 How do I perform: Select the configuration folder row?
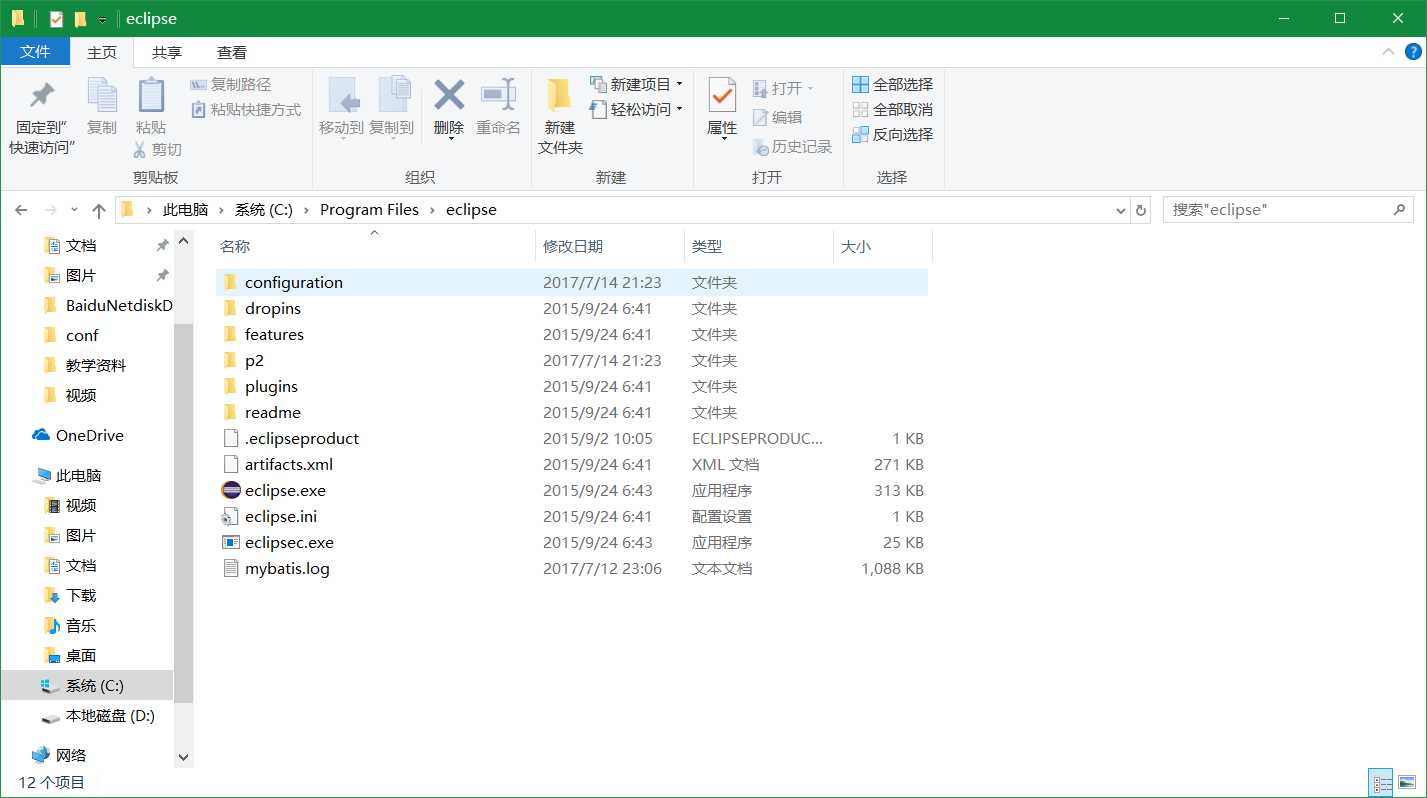[572, 283]
